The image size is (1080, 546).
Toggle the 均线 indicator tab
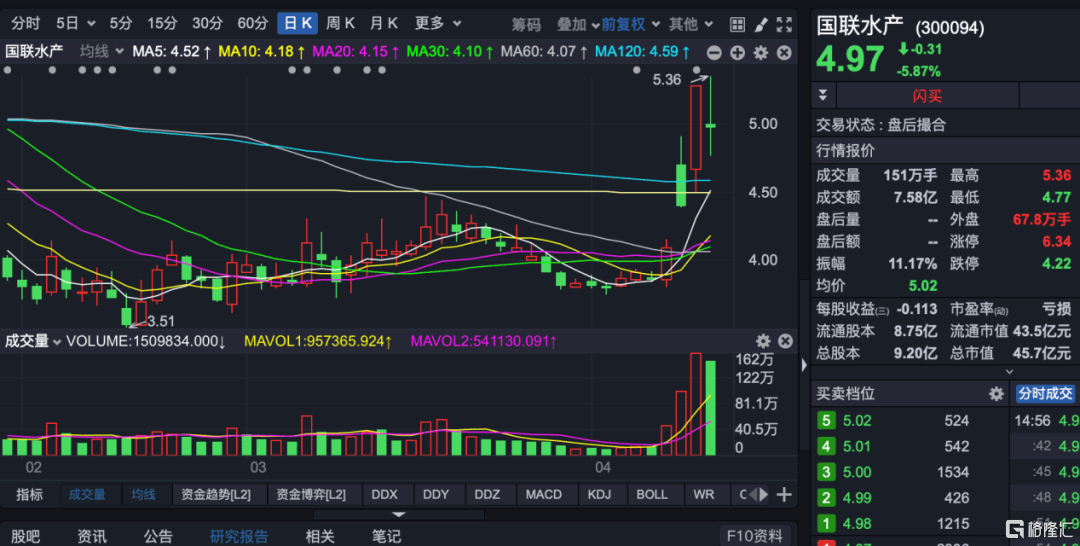pos(143,494)
